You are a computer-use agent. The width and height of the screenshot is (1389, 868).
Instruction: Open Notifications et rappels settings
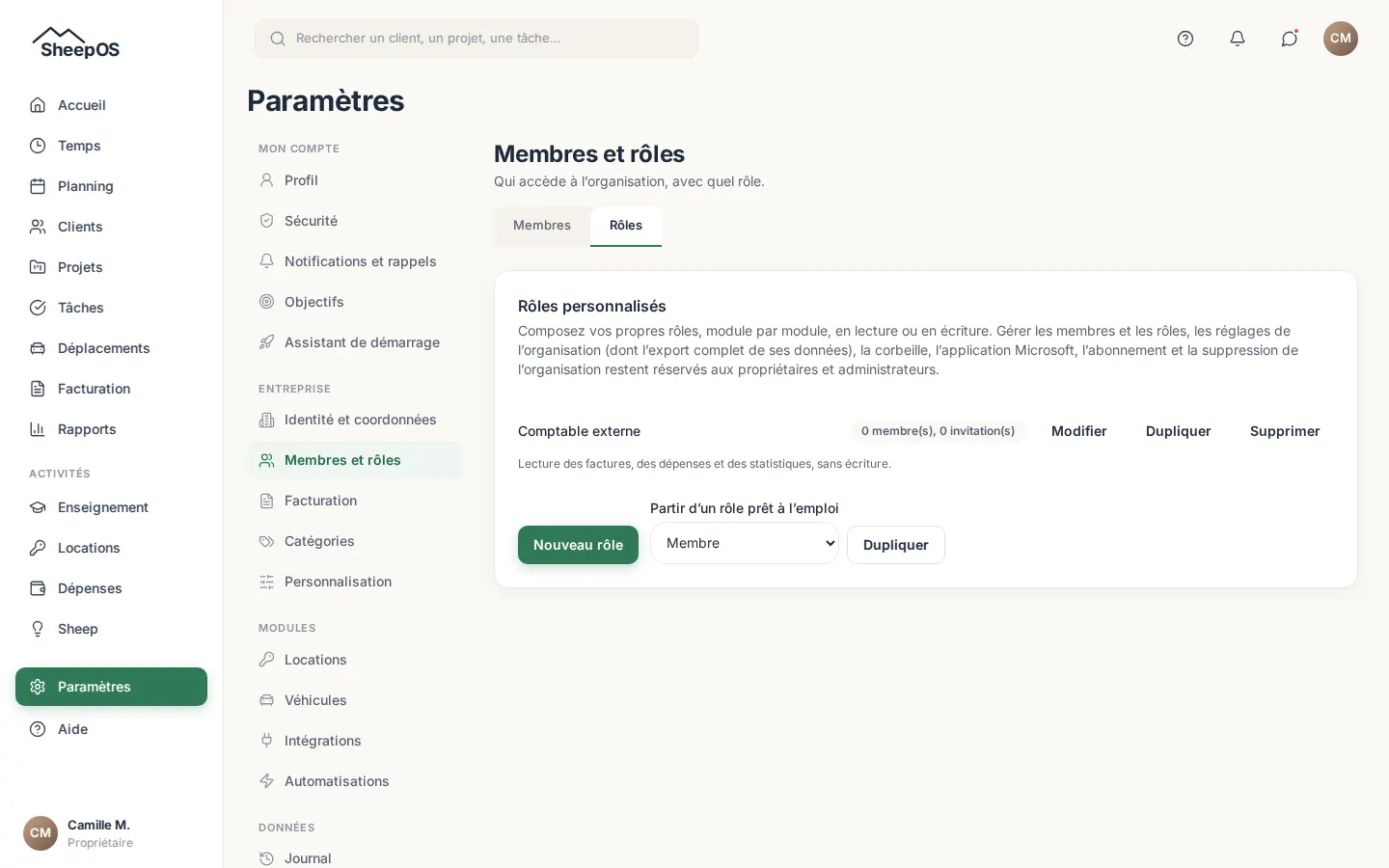pyautogui.click(x=355, y=261)
